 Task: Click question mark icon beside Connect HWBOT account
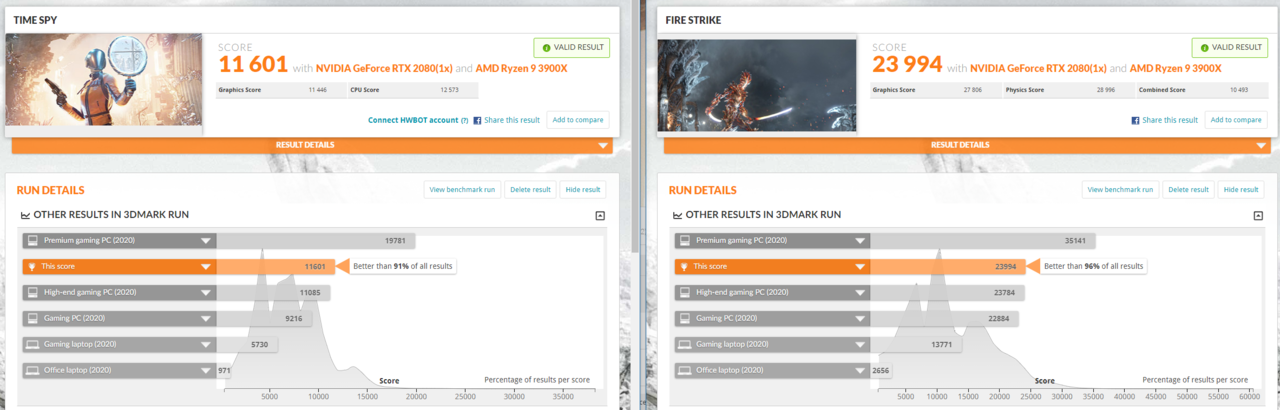[x=464, y=120]
